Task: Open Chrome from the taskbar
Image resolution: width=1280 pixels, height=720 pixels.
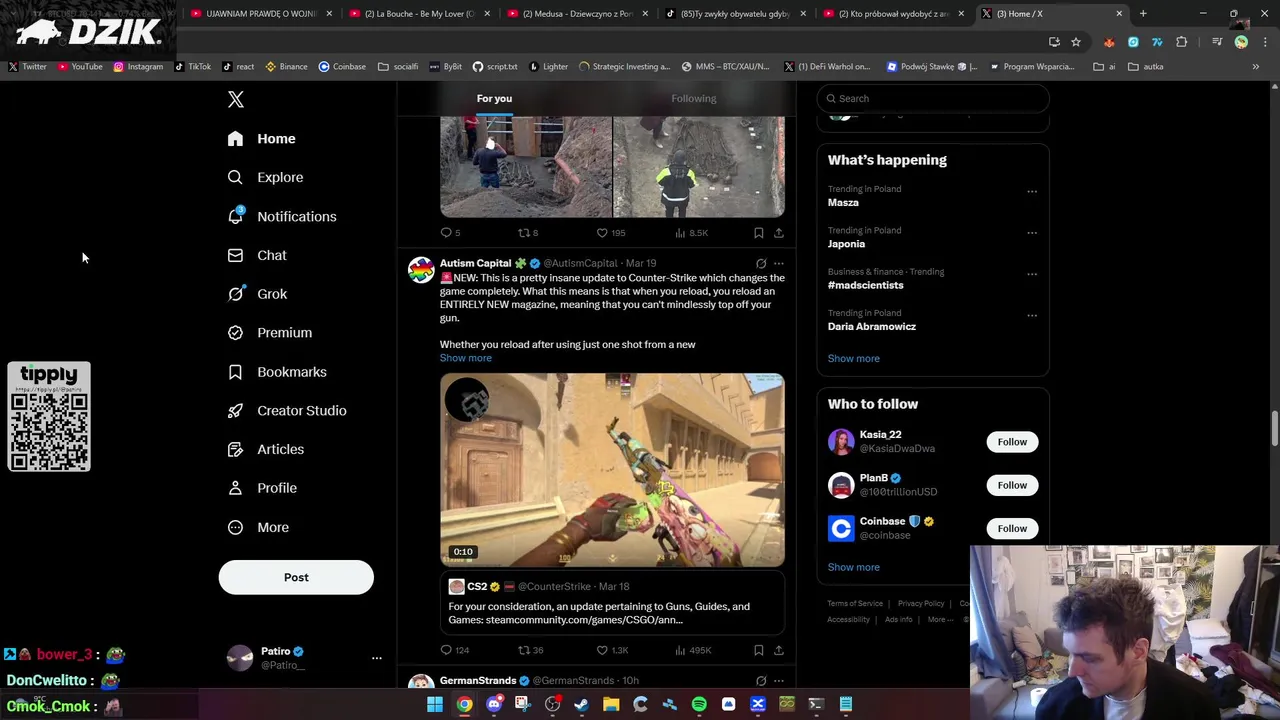Action: tap(464, 705)
